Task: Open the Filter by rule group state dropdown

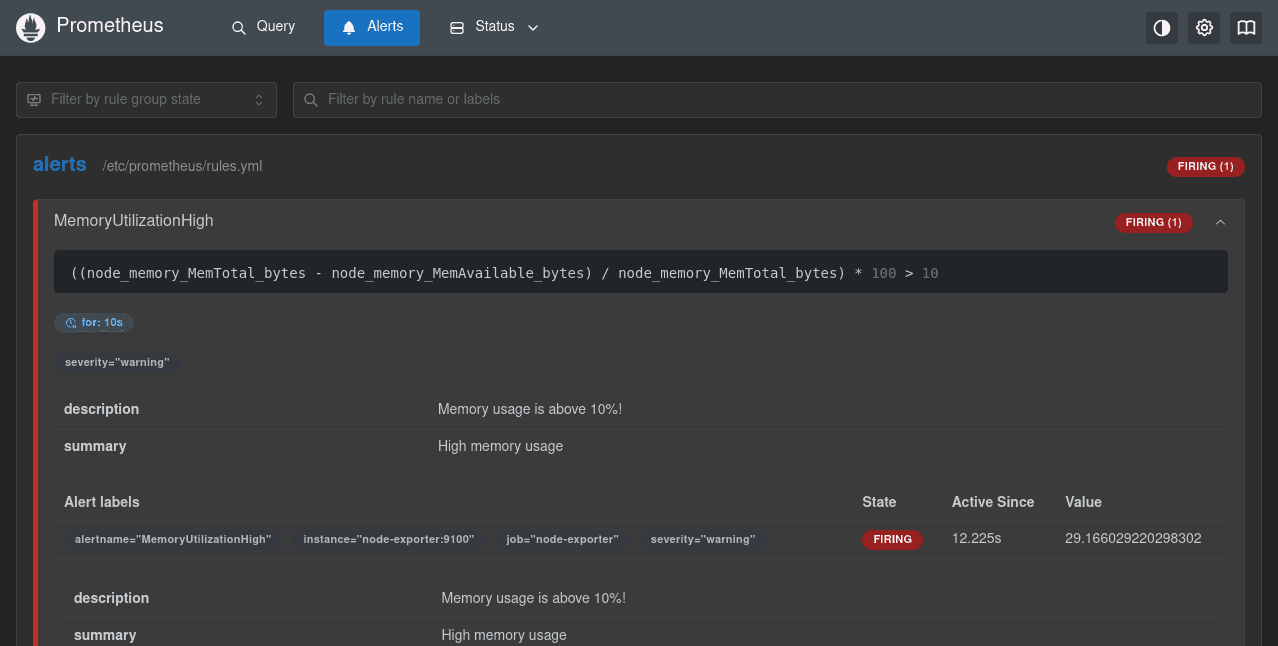Action: click(x=146, y=100)
